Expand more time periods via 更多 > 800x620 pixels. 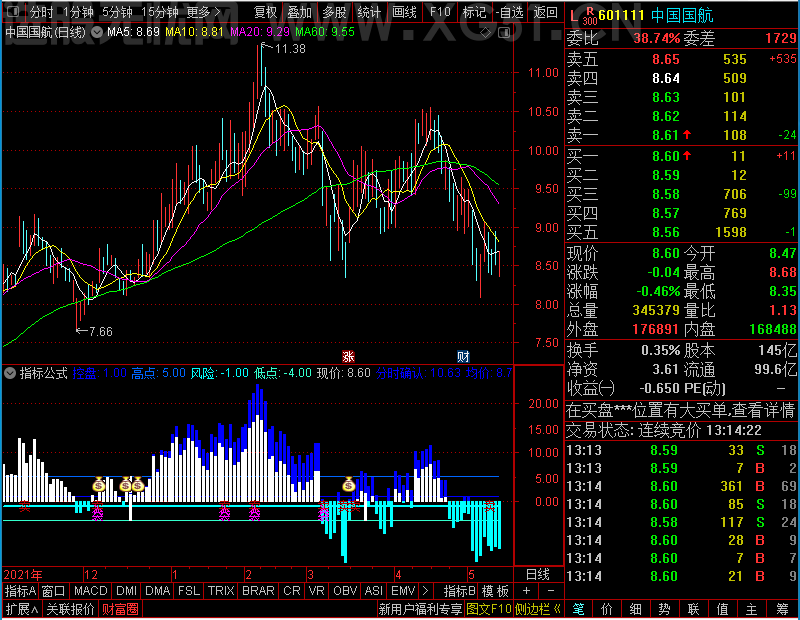click(203, 12)
